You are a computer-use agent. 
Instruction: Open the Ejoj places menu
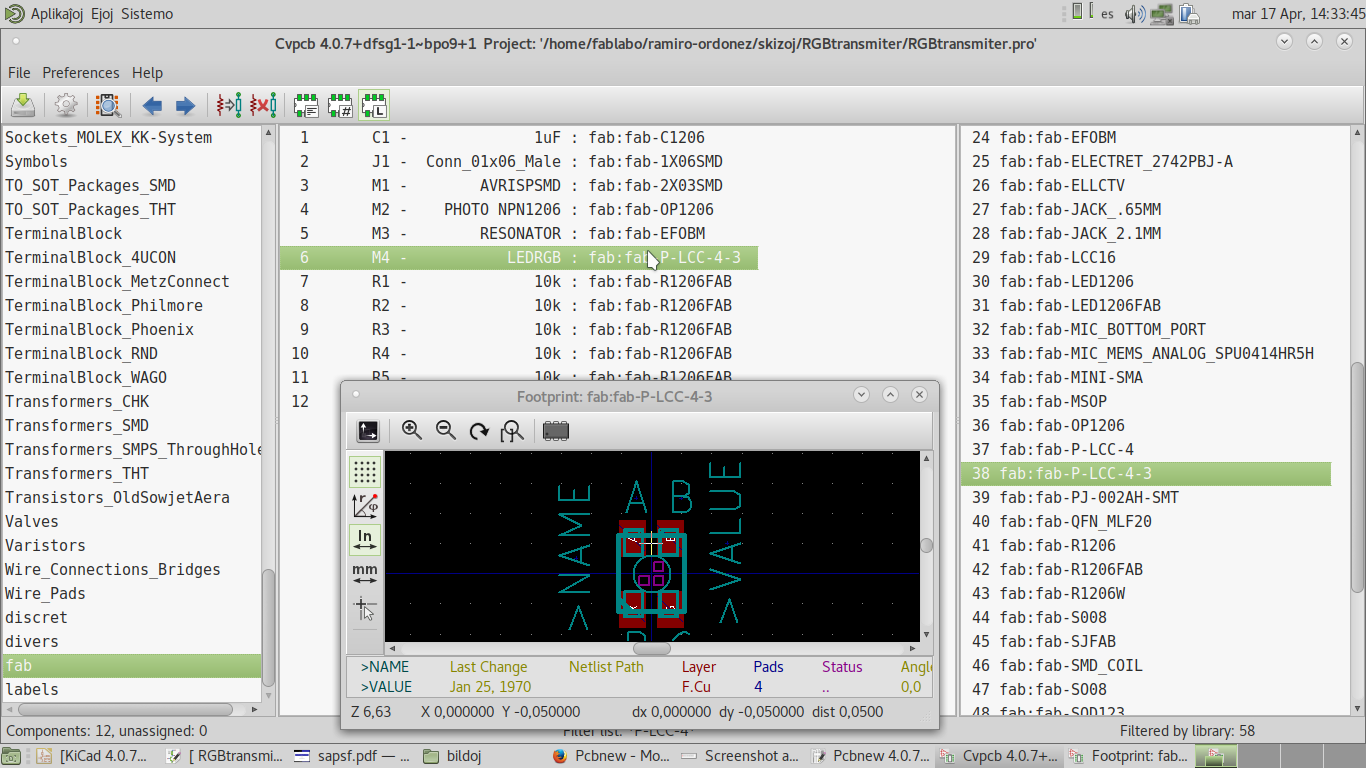coord(101,14)
